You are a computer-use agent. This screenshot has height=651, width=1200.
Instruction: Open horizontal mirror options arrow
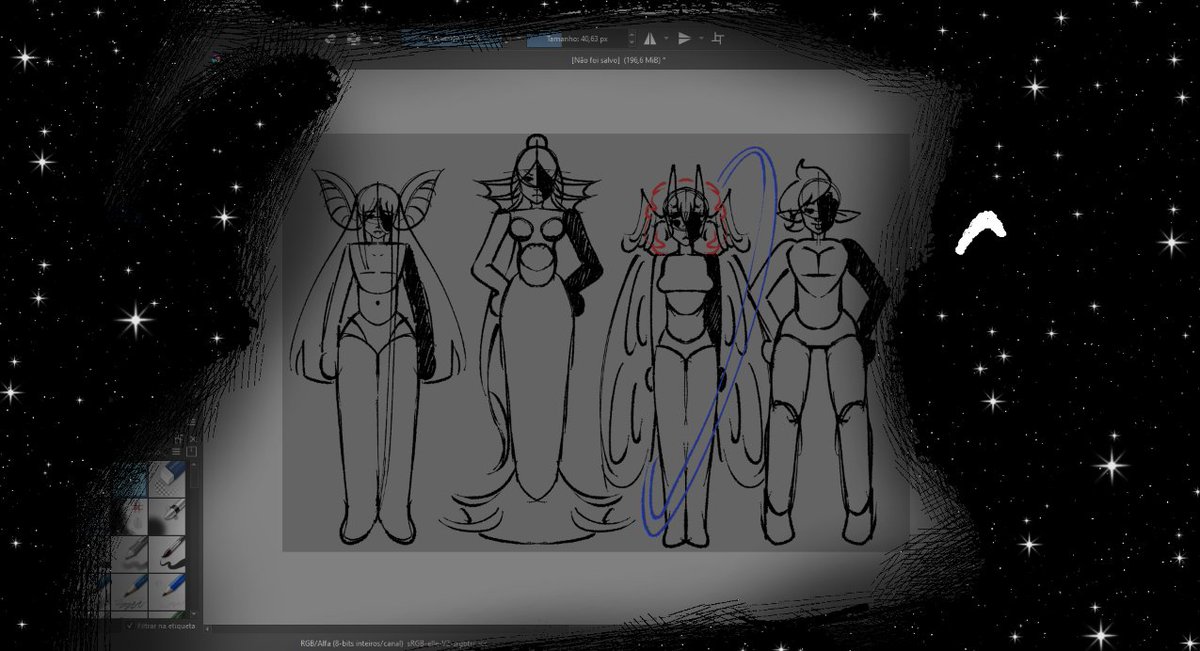pos(666,38)
